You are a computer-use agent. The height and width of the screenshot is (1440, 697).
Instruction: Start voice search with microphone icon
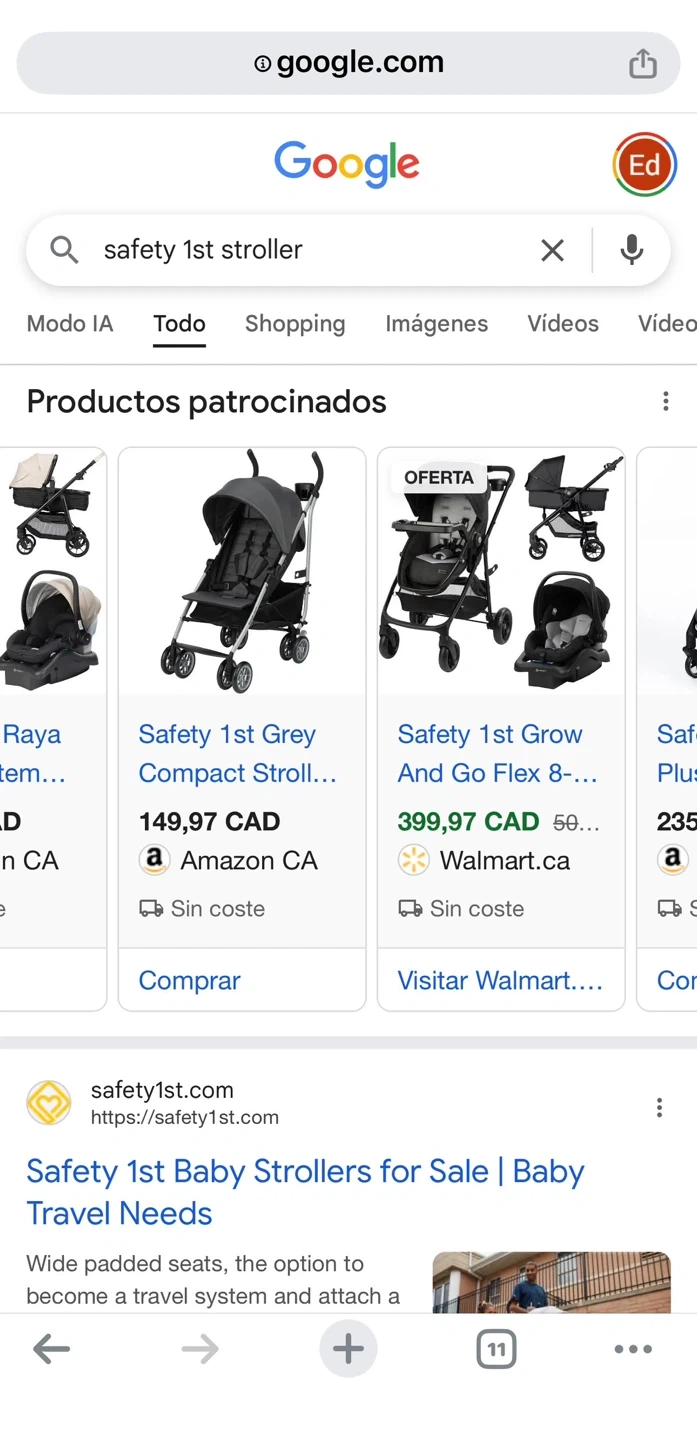coord(631,250)
